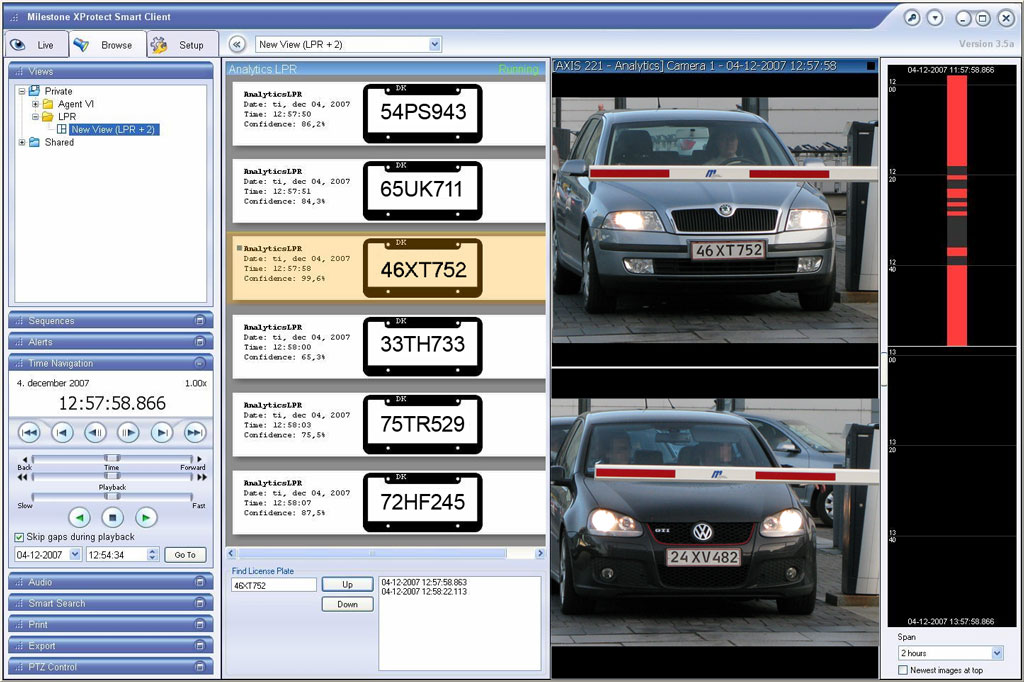Stop playback with square button
Viewport: 1024px width, 682px height.
[112, 518]
